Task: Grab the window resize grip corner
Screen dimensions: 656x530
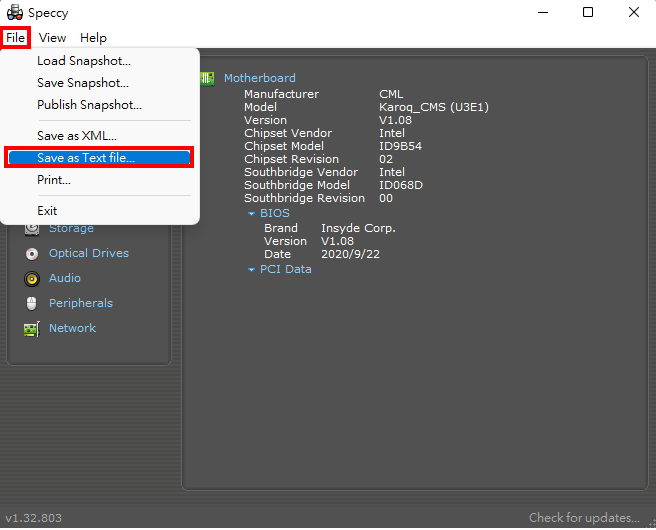Action: [x=651, y=523]
